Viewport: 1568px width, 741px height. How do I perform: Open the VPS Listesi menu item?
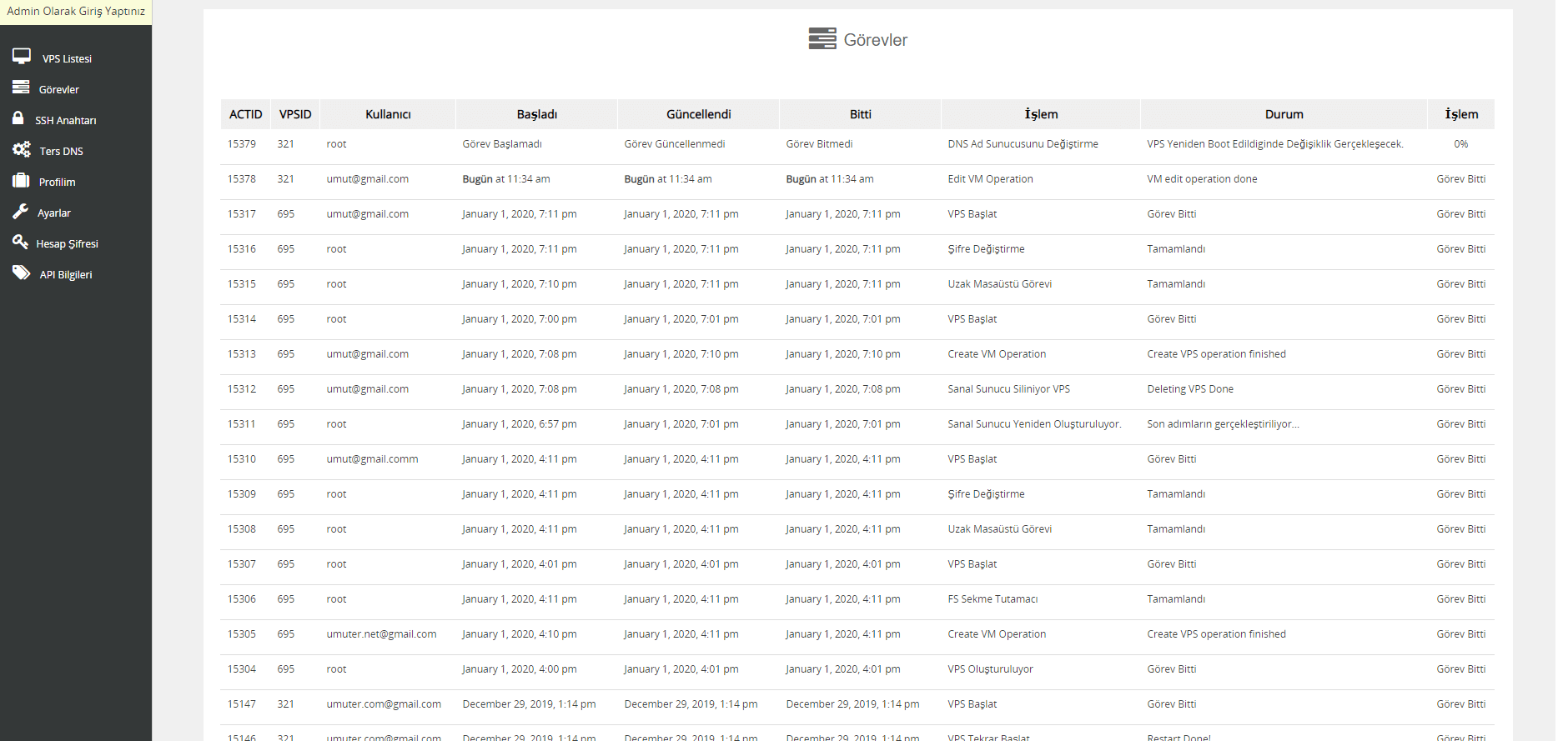(x=67, y=59)
